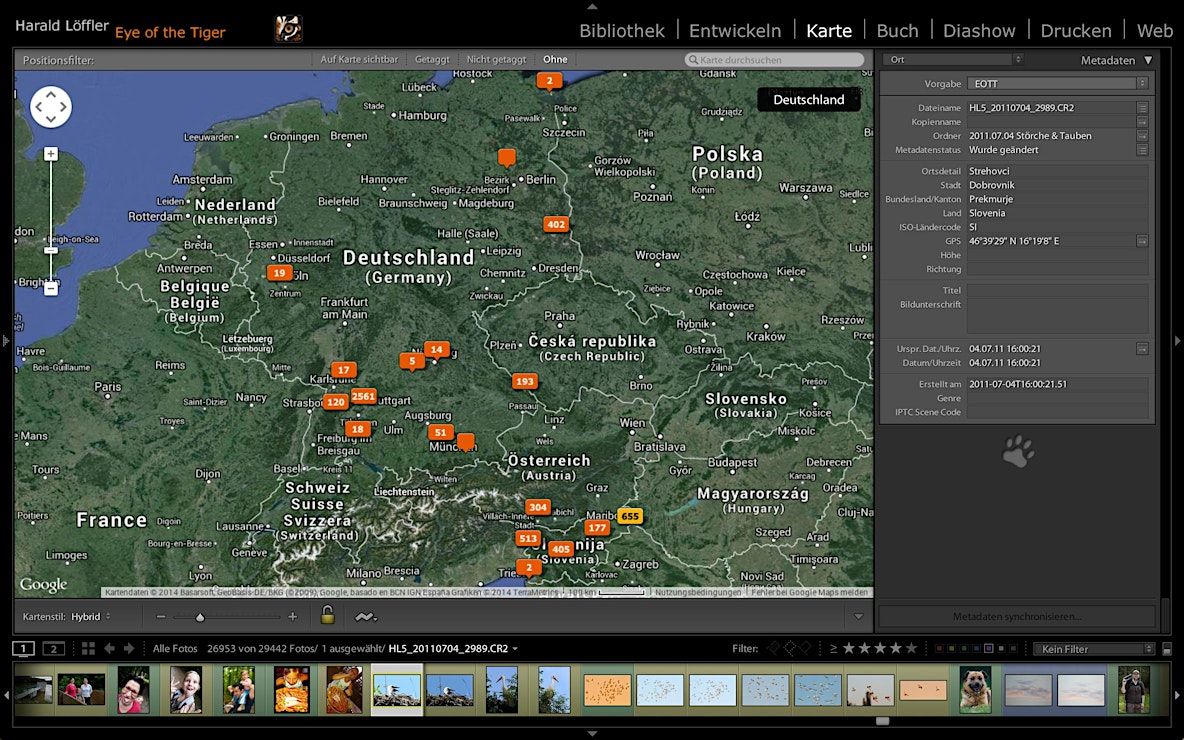Click the Metadaten synchronisieren button

click(x=1016, y=616)
